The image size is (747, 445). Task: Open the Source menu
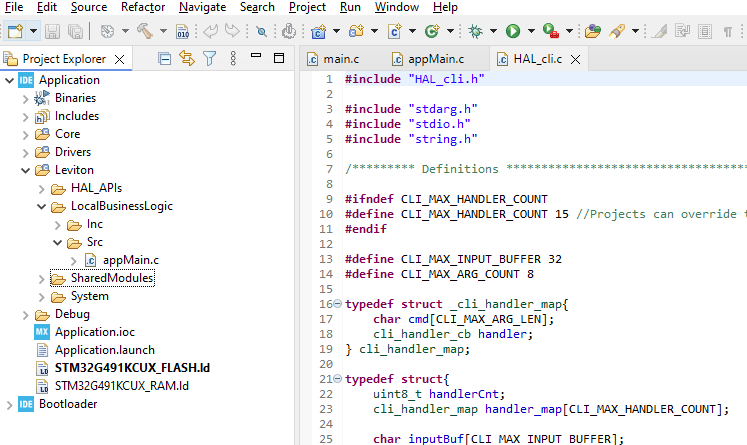[89, 7]
